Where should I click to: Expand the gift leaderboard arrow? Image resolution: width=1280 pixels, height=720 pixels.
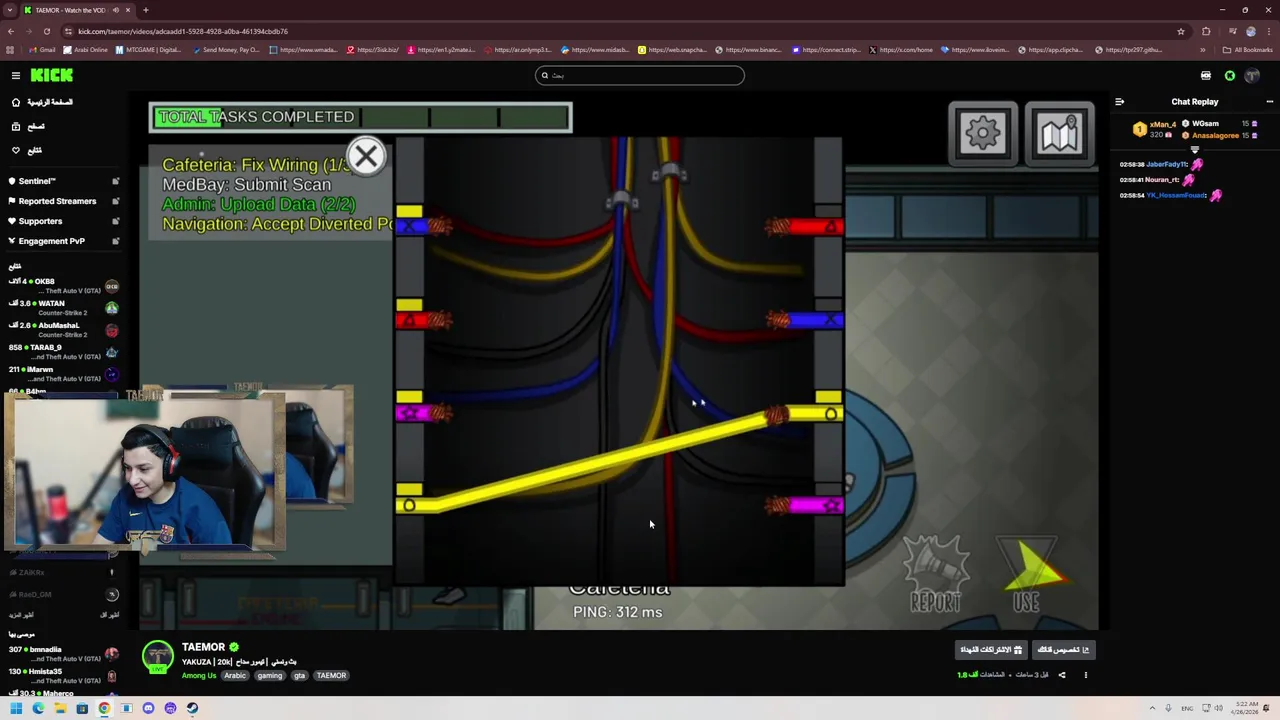pyautogui.click(x=1194, y=150)
